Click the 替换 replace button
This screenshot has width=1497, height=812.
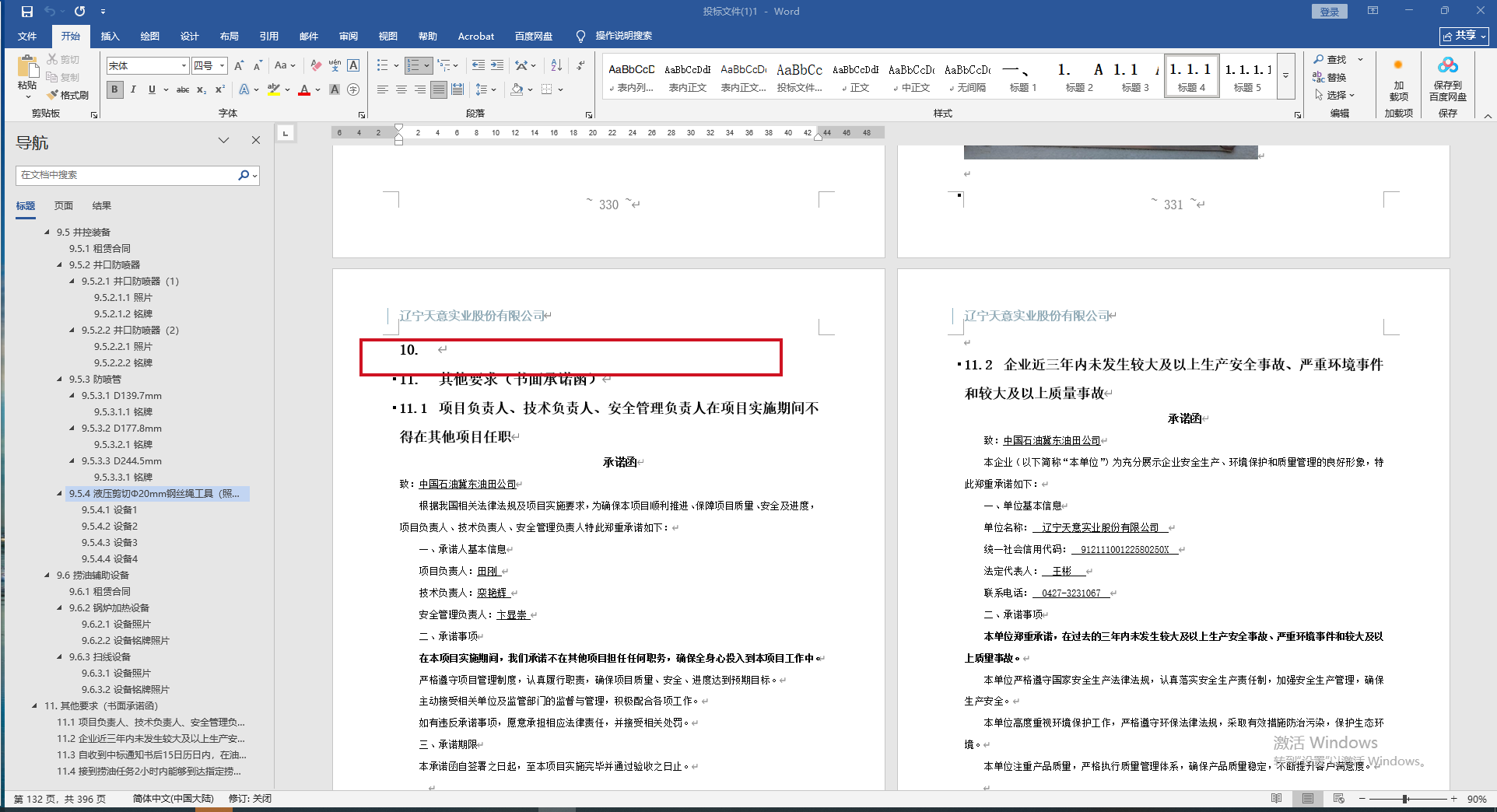[x=1330, y=77]
